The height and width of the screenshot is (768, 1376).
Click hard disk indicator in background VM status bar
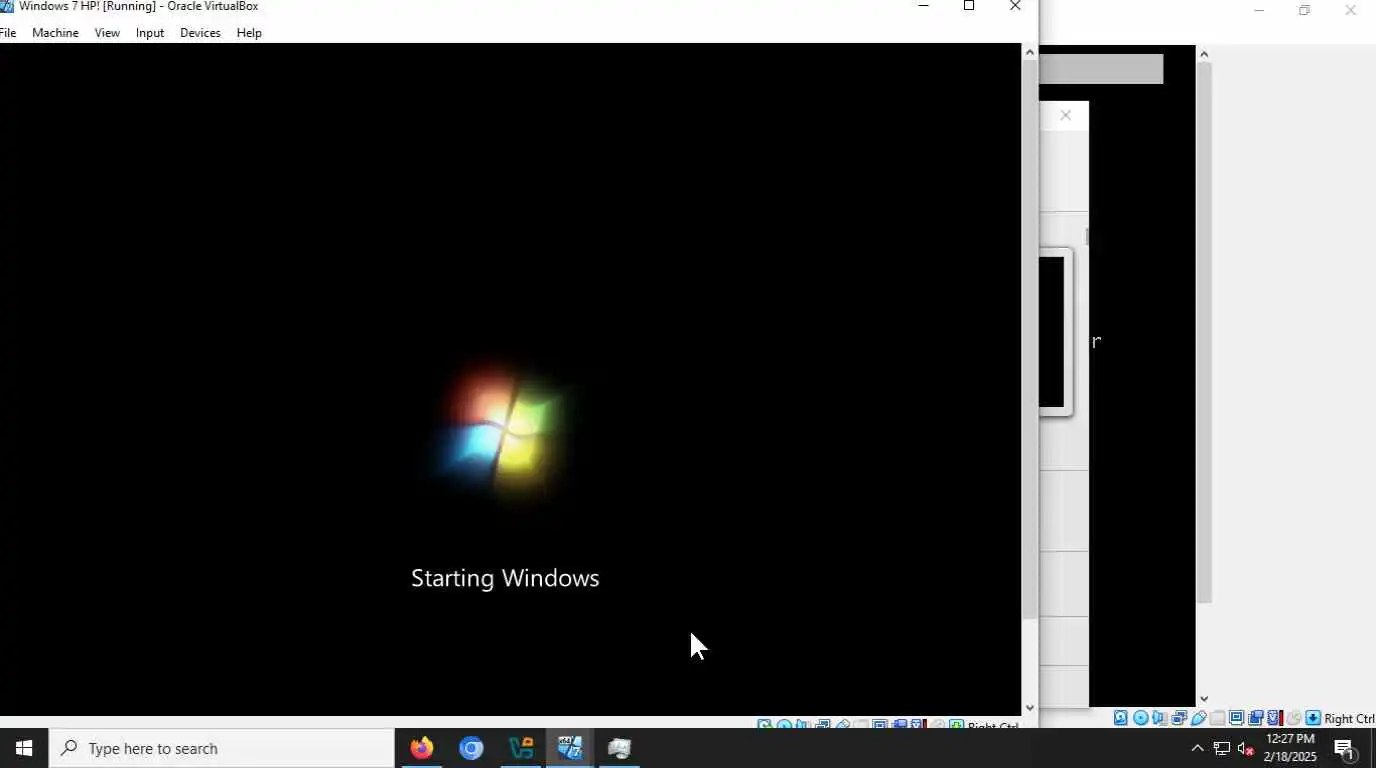[x=1121, y=718]
